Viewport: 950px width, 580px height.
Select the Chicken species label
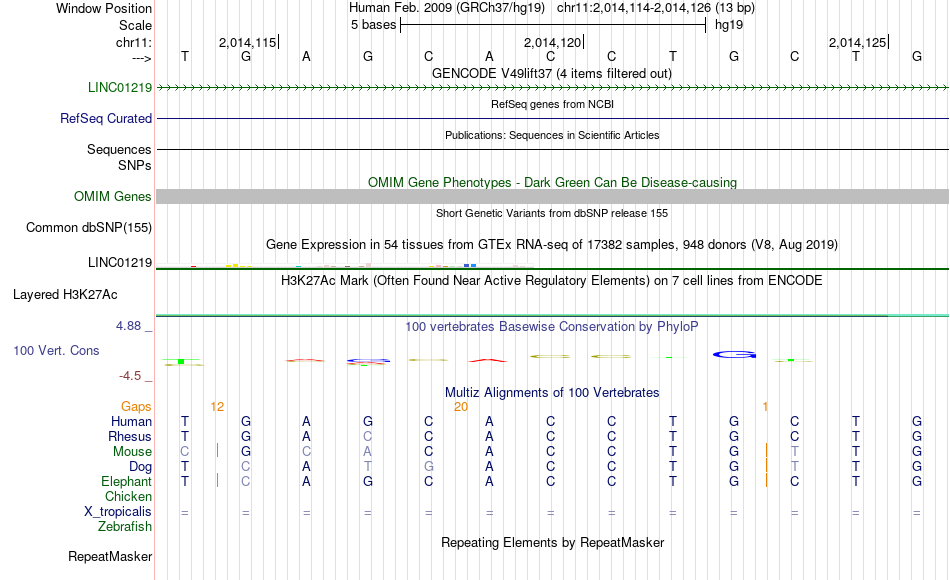coord(128,496)
